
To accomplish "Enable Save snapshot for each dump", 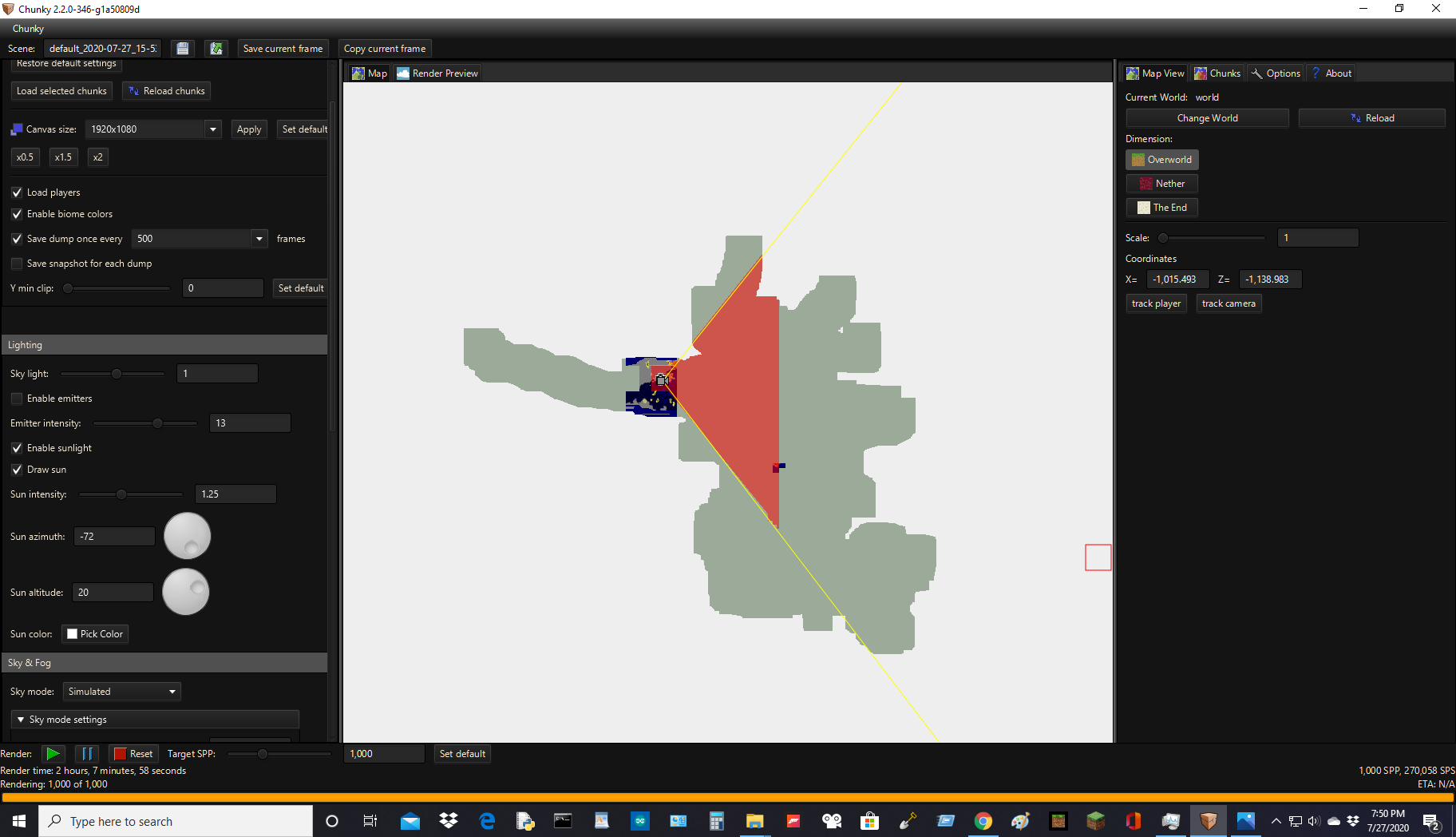I will pyautogui.click(x=15, y=263).
